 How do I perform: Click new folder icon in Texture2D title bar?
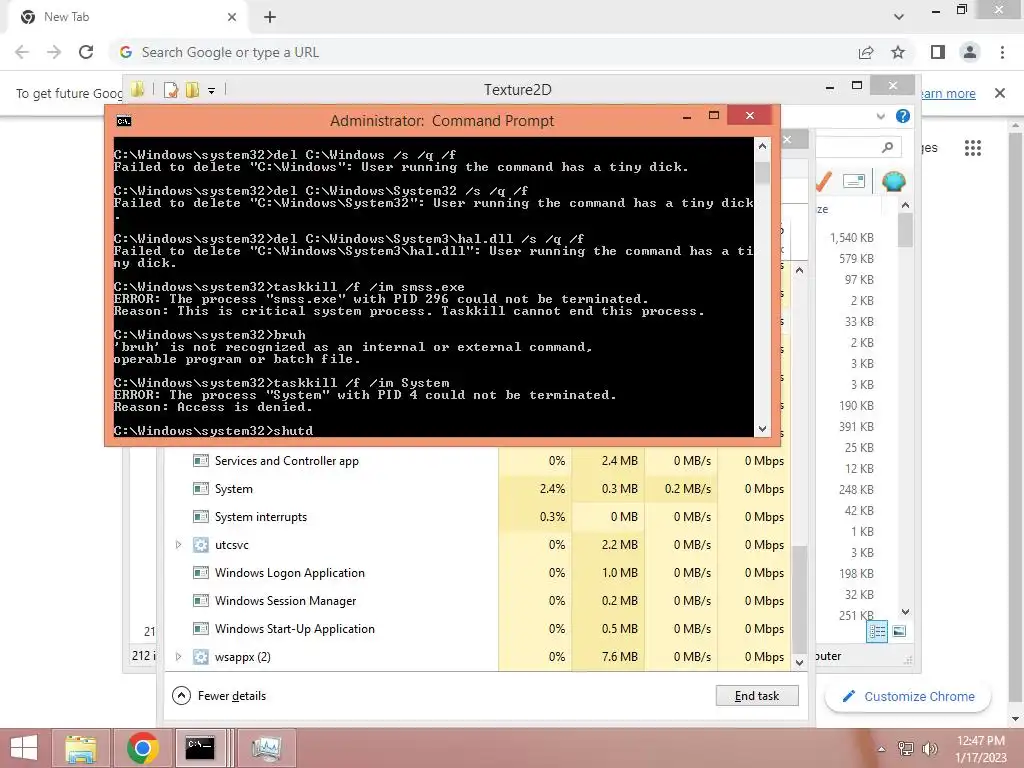[193, 90]
